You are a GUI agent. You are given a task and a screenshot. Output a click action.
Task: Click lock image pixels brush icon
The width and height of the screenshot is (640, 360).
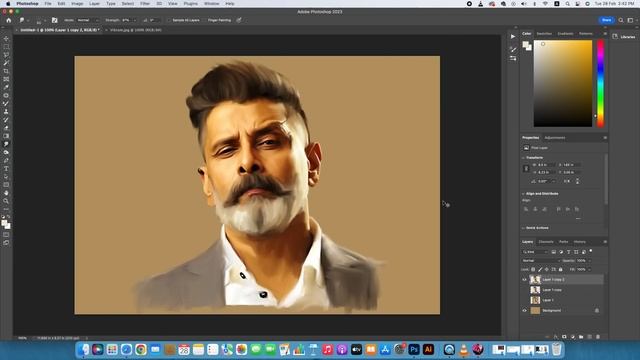[x=540, y=269]
